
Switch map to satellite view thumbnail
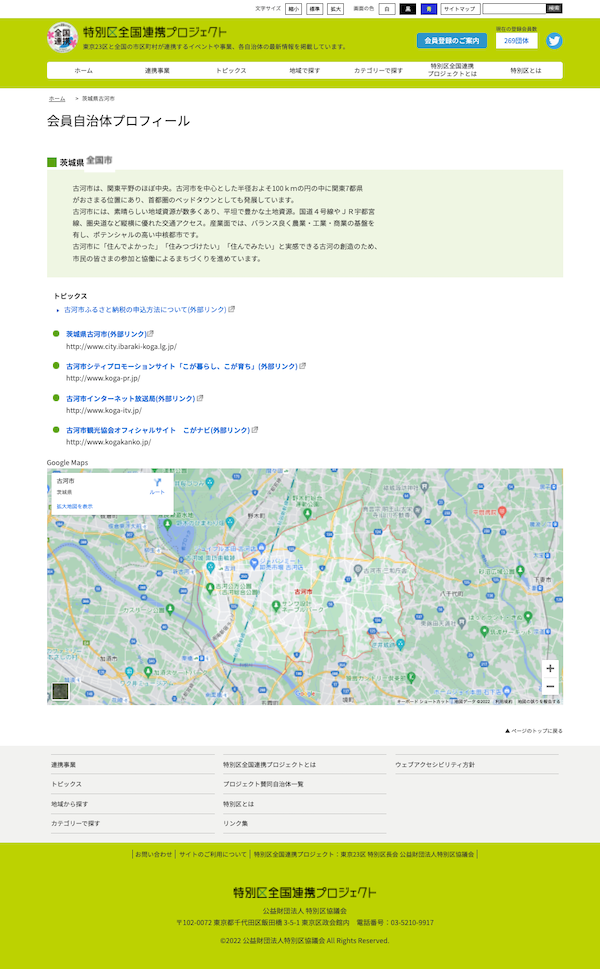61,690
